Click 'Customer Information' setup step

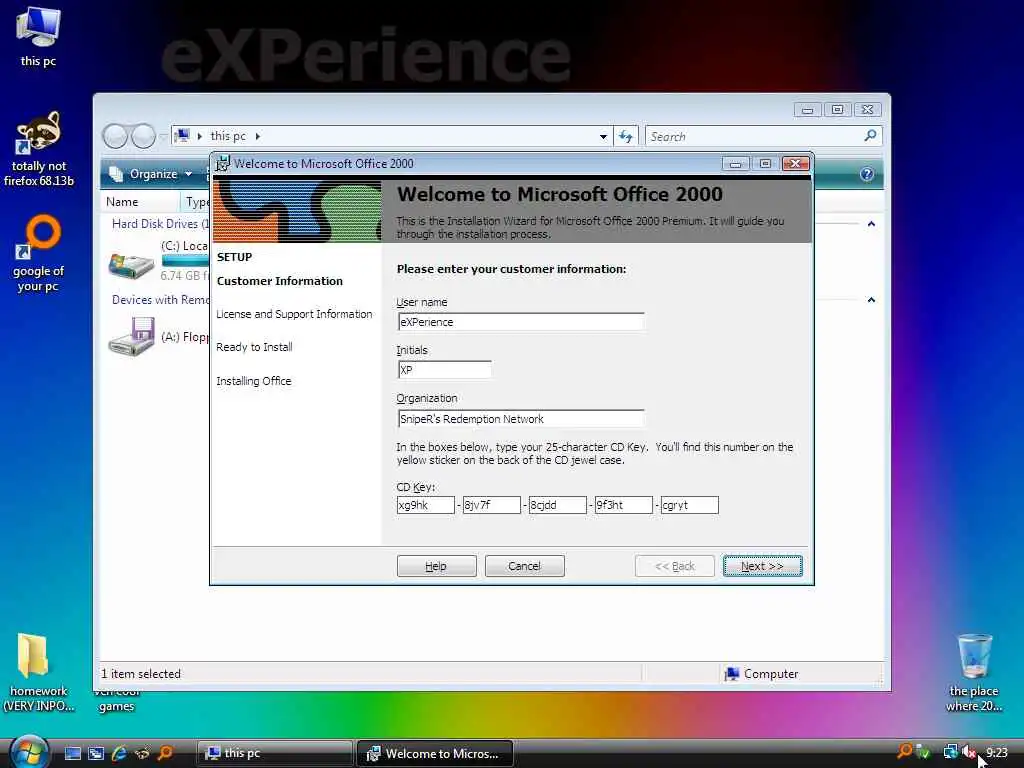pos(280,281)
